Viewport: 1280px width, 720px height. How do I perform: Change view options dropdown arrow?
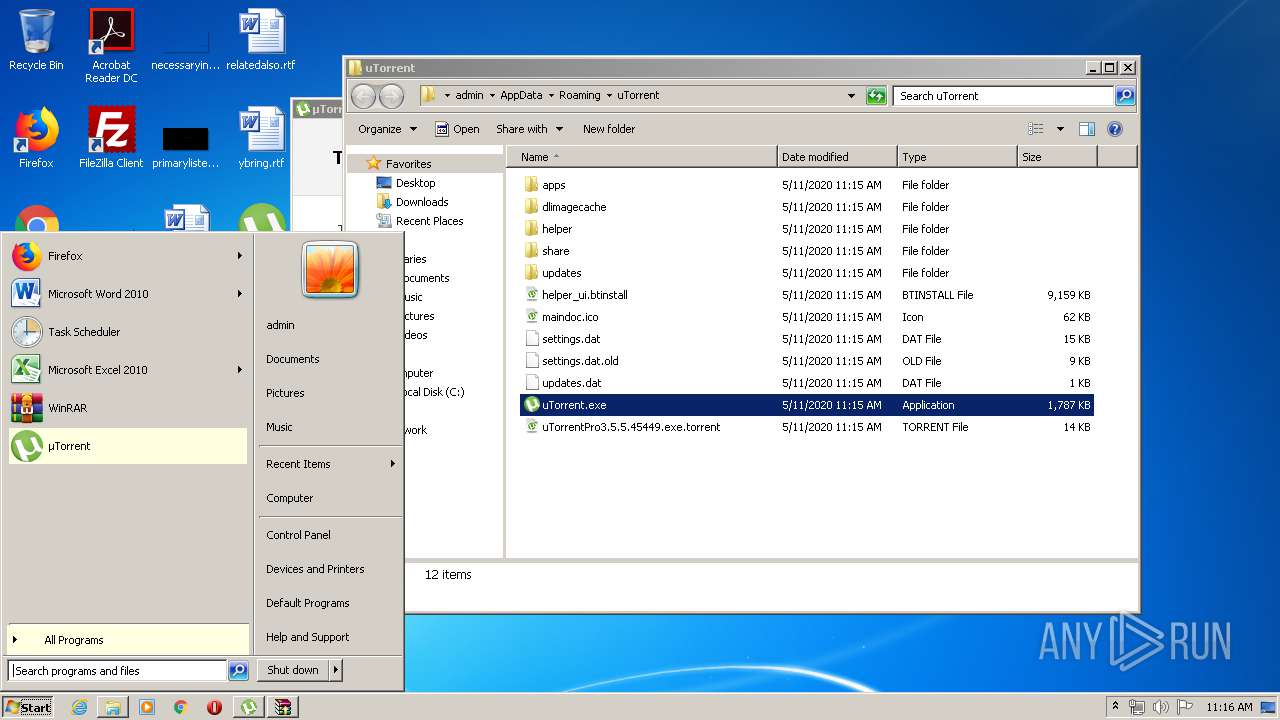[x=1060, y=129]
